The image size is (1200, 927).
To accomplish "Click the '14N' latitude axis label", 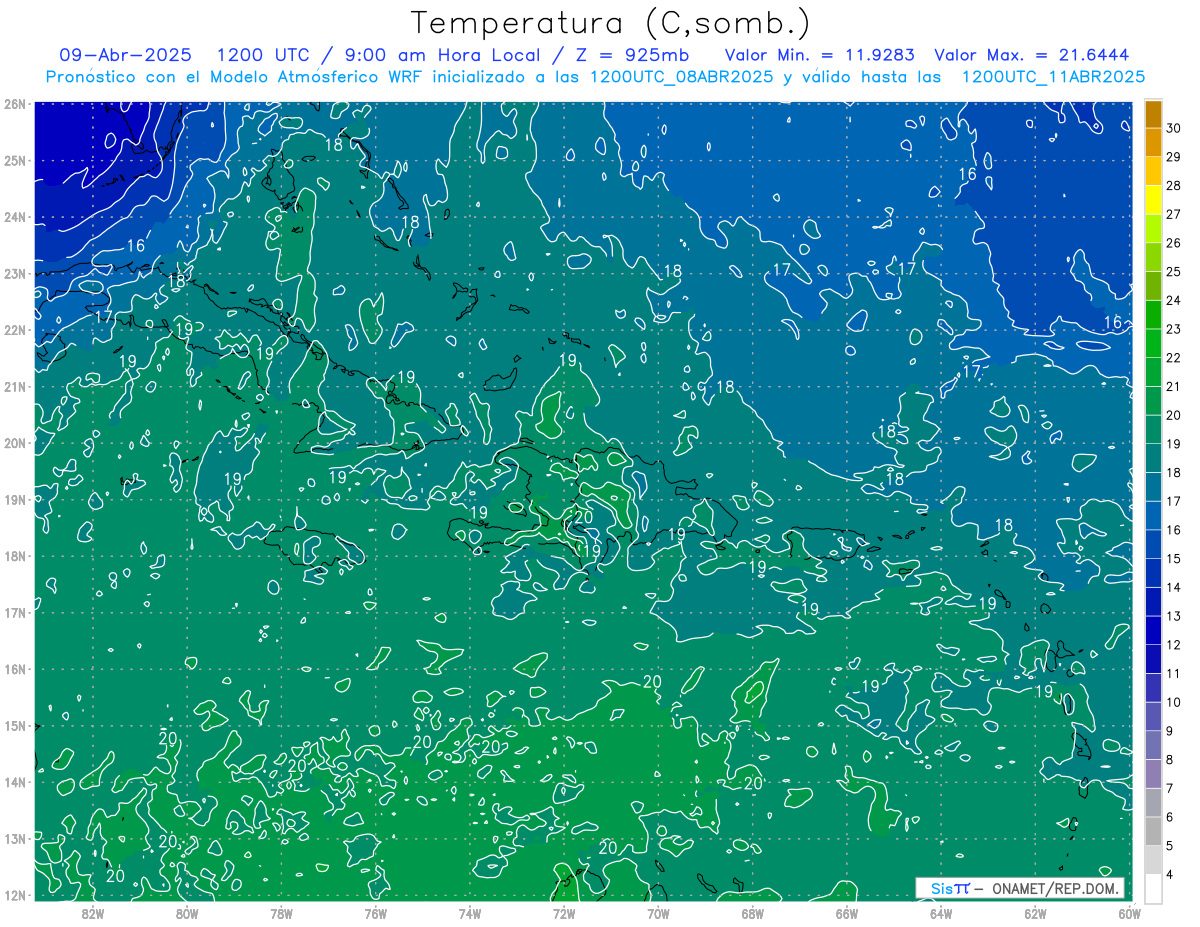I will (x=15, y=782).
